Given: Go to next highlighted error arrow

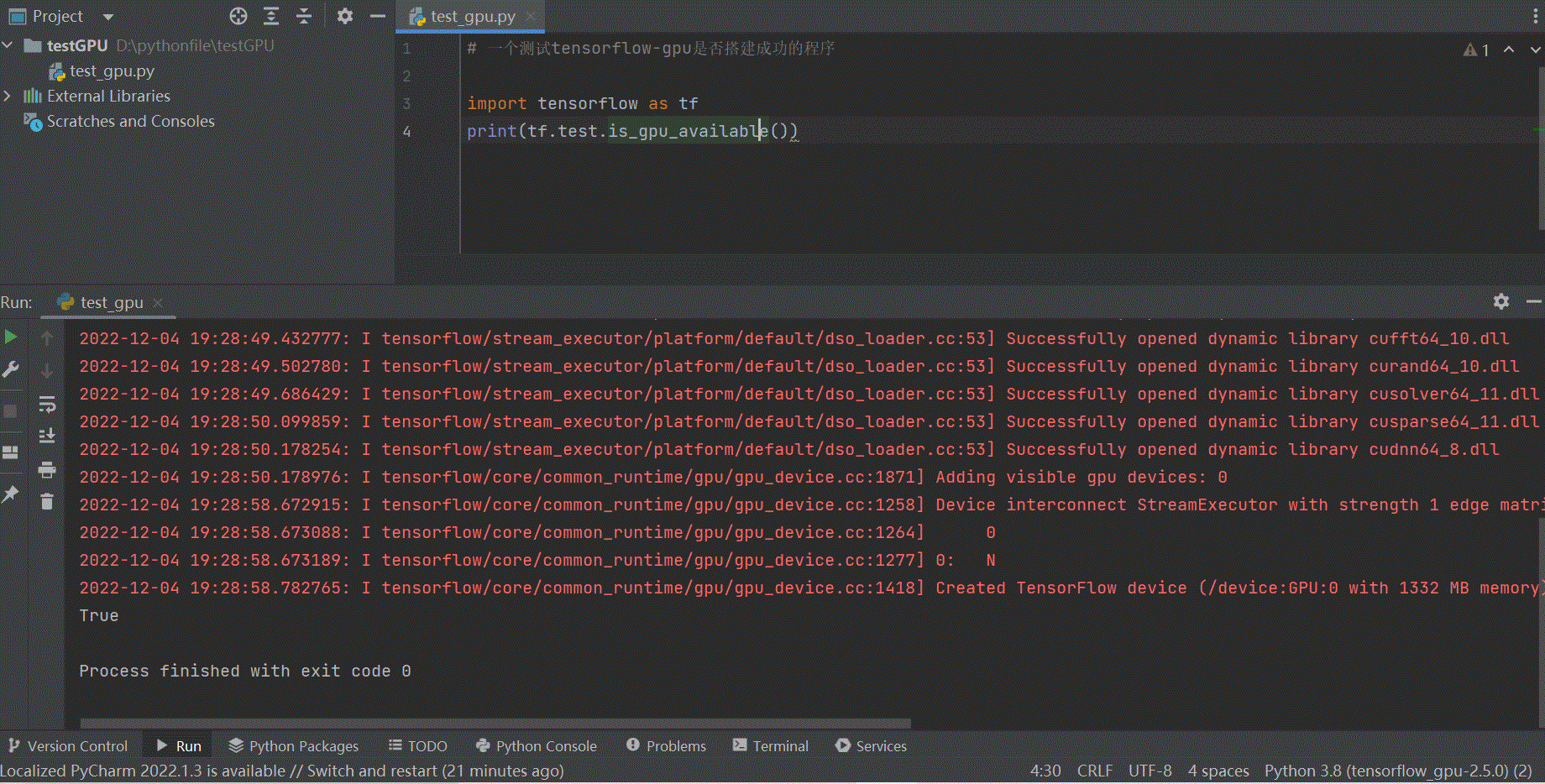Looking at the screenshot, I should coord(1535,50).
